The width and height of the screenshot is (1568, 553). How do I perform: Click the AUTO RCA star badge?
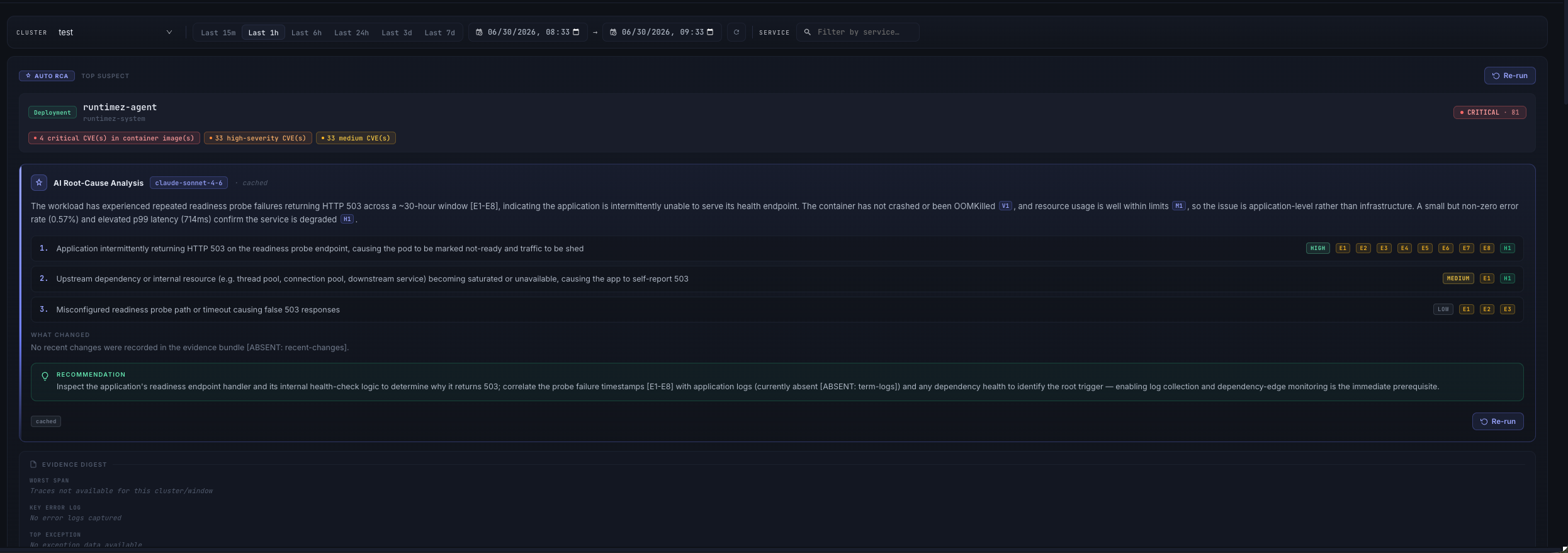[47, 76]
